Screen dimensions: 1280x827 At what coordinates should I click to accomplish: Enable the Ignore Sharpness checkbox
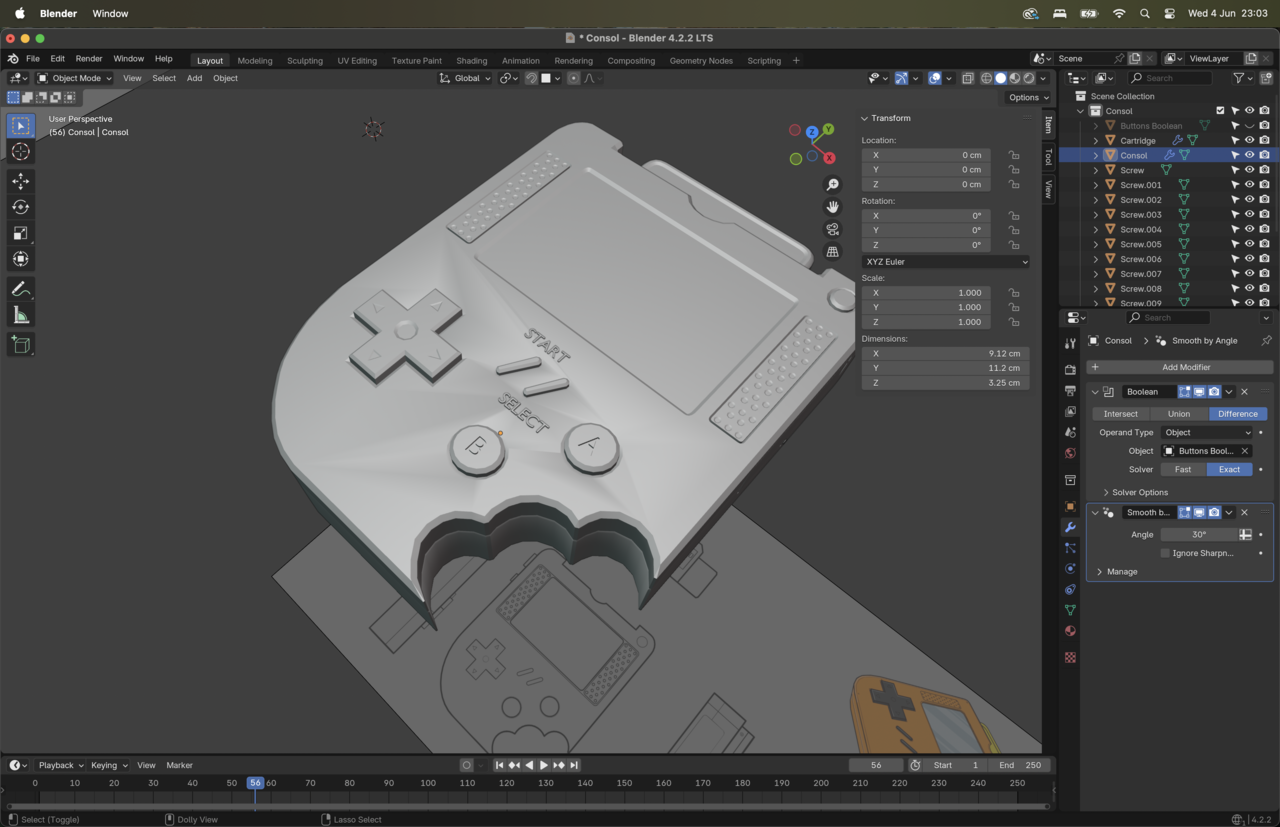(x=1165, y=553)
